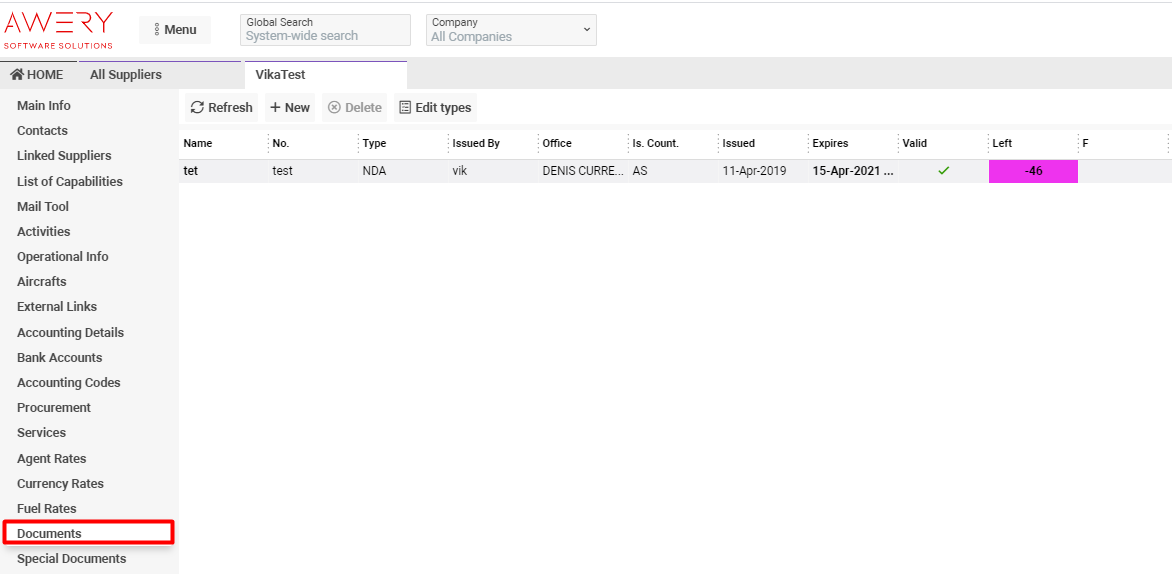This screenshot has width=1172, height=574.
Task: Click the AWERY logo
Action: pos(58,30)
